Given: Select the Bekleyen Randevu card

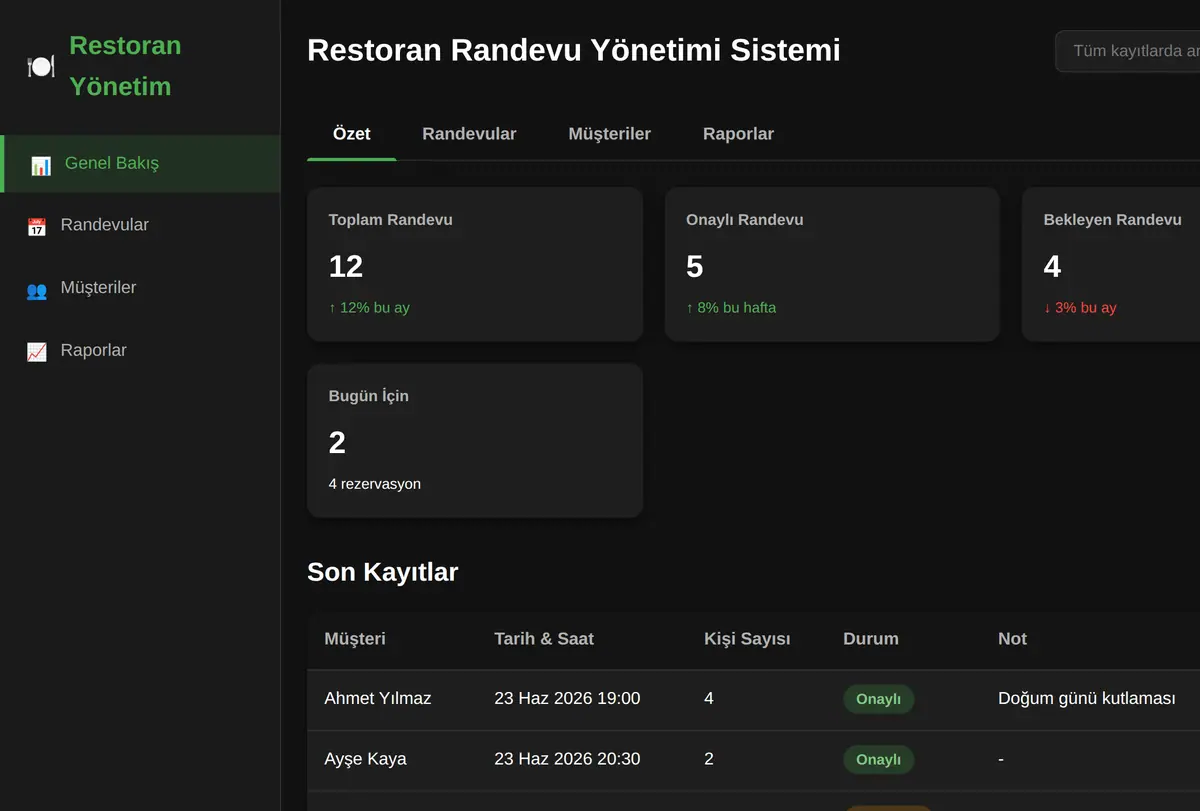Looking at the screenshot, I should [x=1111, y=264].
